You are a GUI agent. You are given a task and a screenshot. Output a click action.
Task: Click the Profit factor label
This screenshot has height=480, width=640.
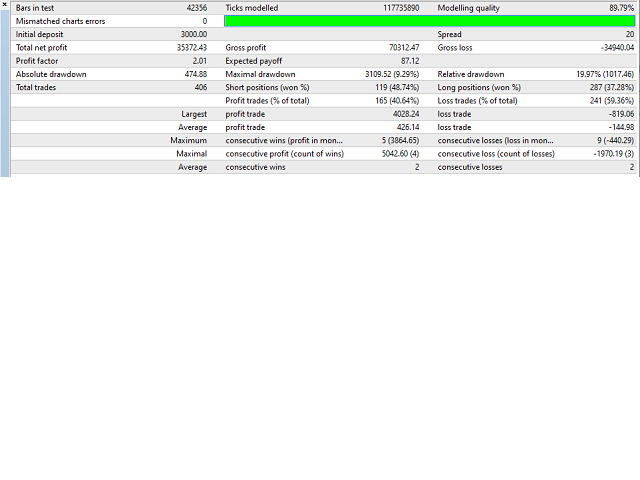click(x=38, y=61)
